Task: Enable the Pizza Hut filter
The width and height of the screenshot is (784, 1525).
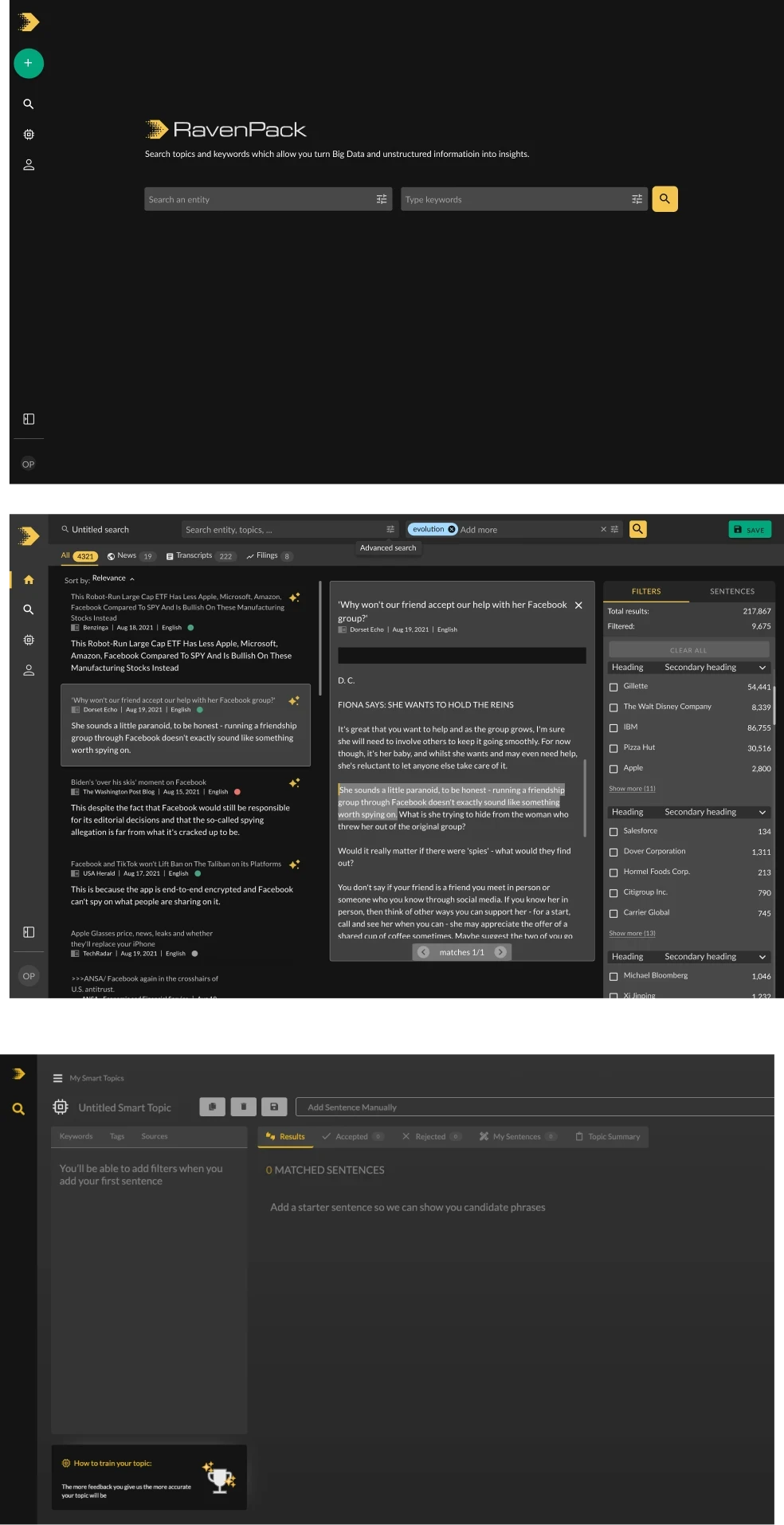Action: point(613,748)
